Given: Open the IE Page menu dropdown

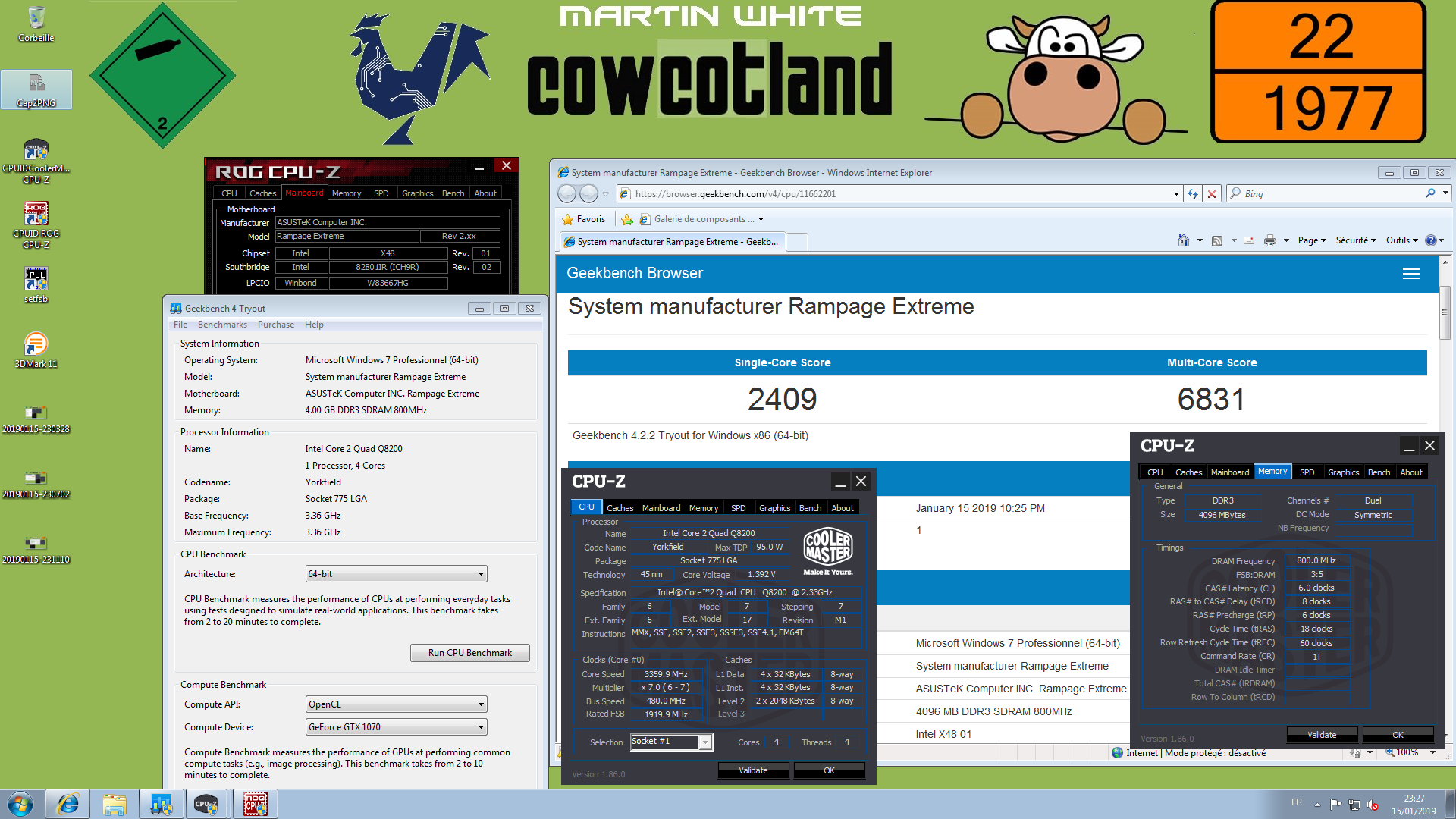Looking at the screenshot, I should pos(1312,240).
